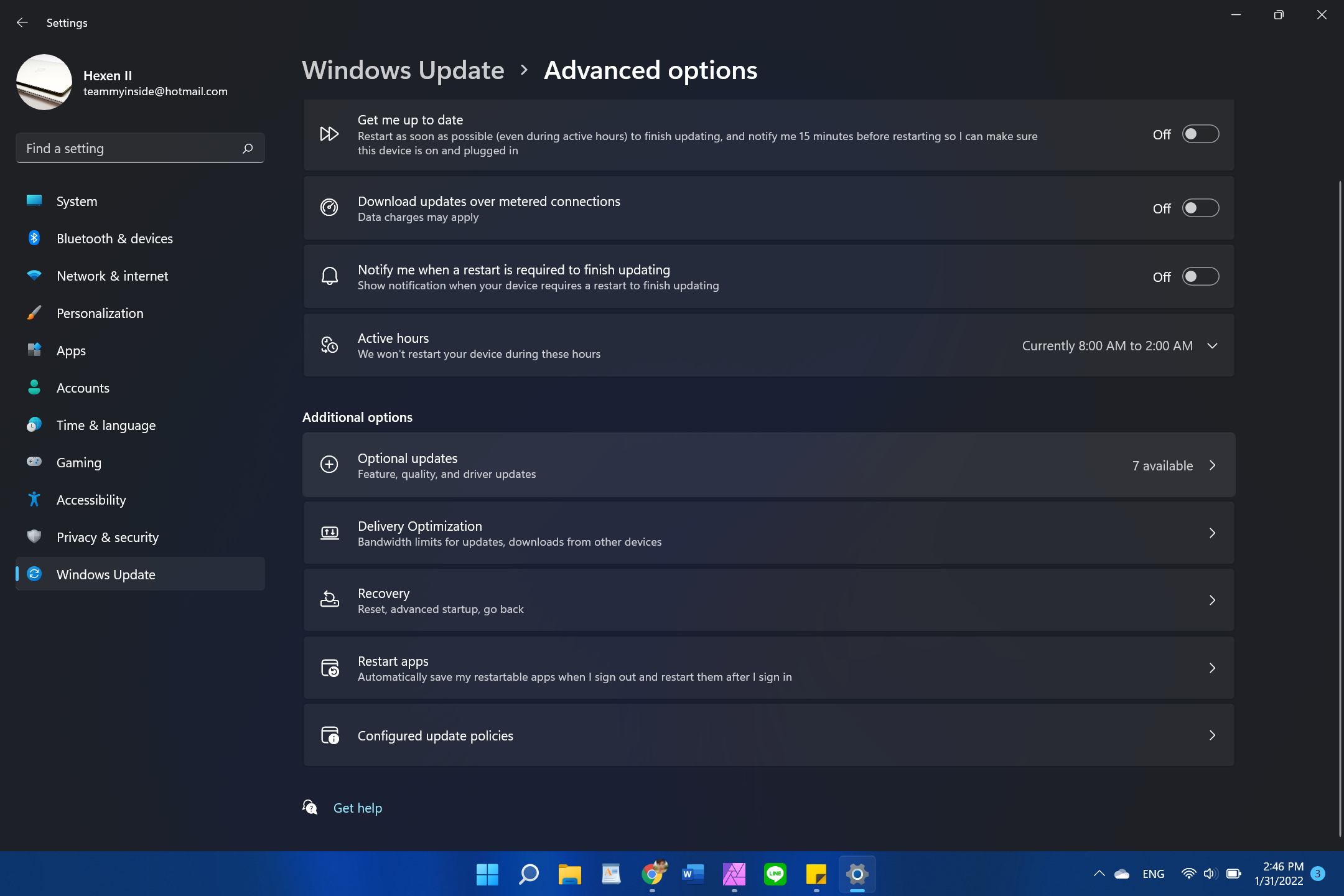Go to Time & language settings
This screenshot has width=1344, height=896.
[106, 425]
